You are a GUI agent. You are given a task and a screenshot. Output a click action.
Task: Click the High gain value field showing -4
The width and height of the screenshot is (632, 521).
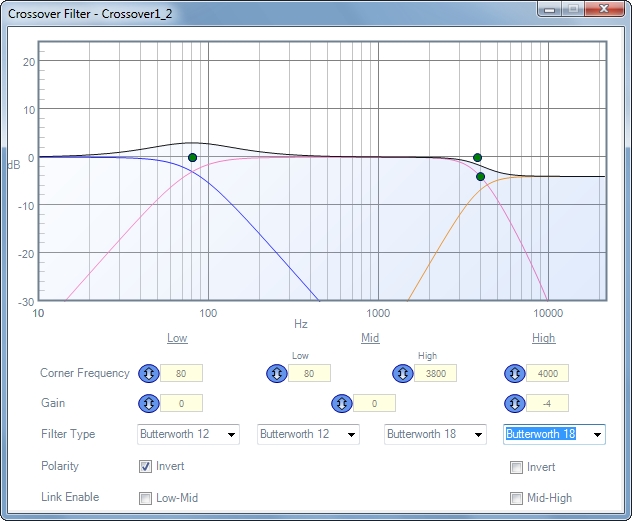point(548,403)
